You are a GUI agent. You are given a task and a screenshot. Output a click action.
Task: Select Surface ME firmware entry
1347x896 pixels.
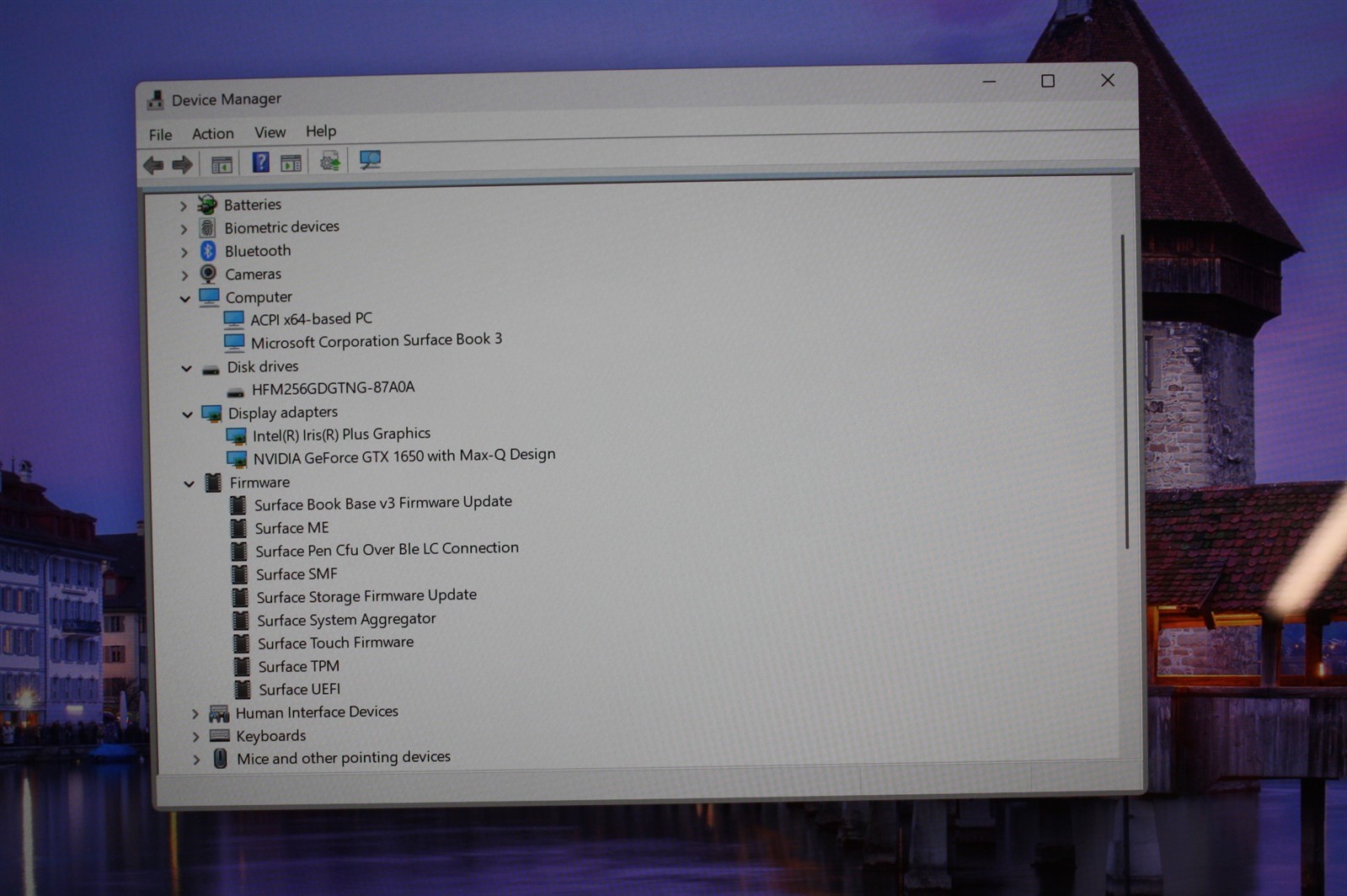(291, 528)
